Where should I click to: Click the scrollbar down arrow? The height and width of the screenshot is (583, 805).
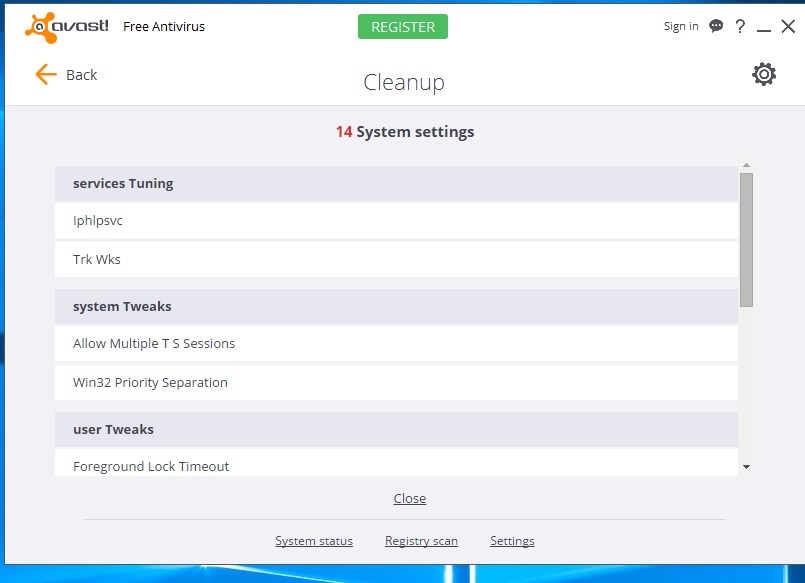(746, 467)
